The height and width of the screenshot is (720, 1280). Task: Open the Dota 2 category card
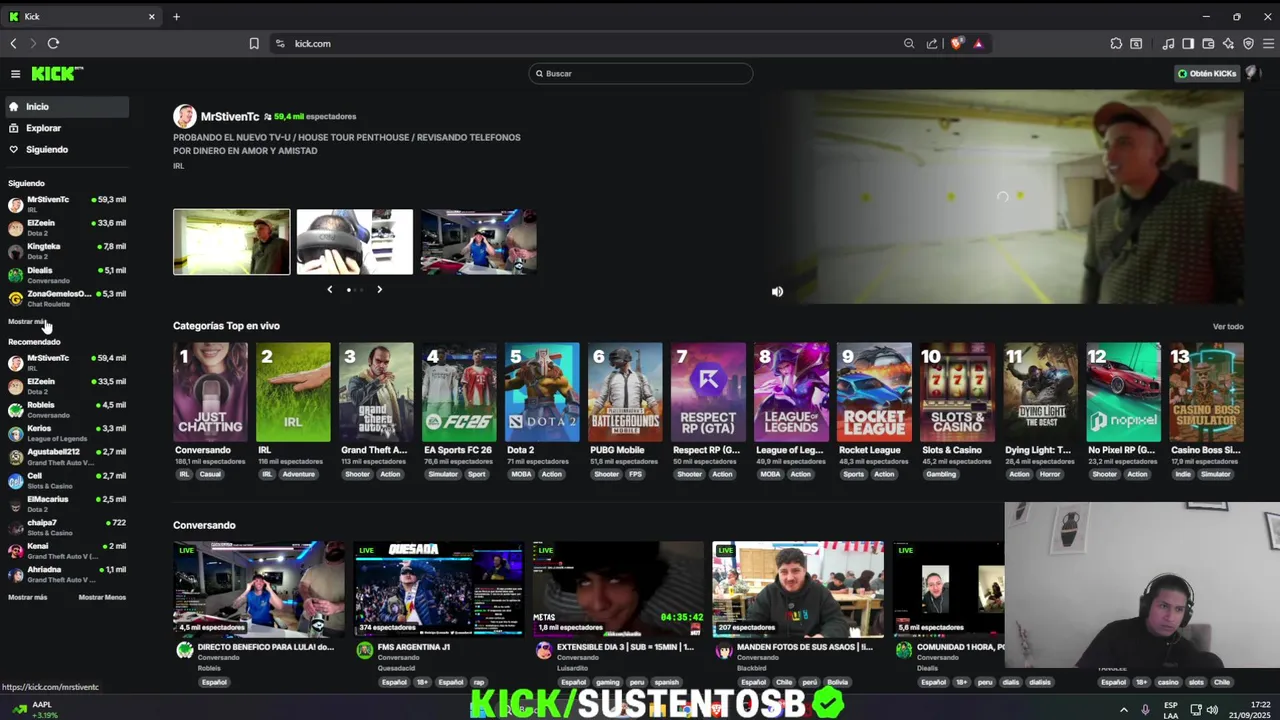[542, 392]
